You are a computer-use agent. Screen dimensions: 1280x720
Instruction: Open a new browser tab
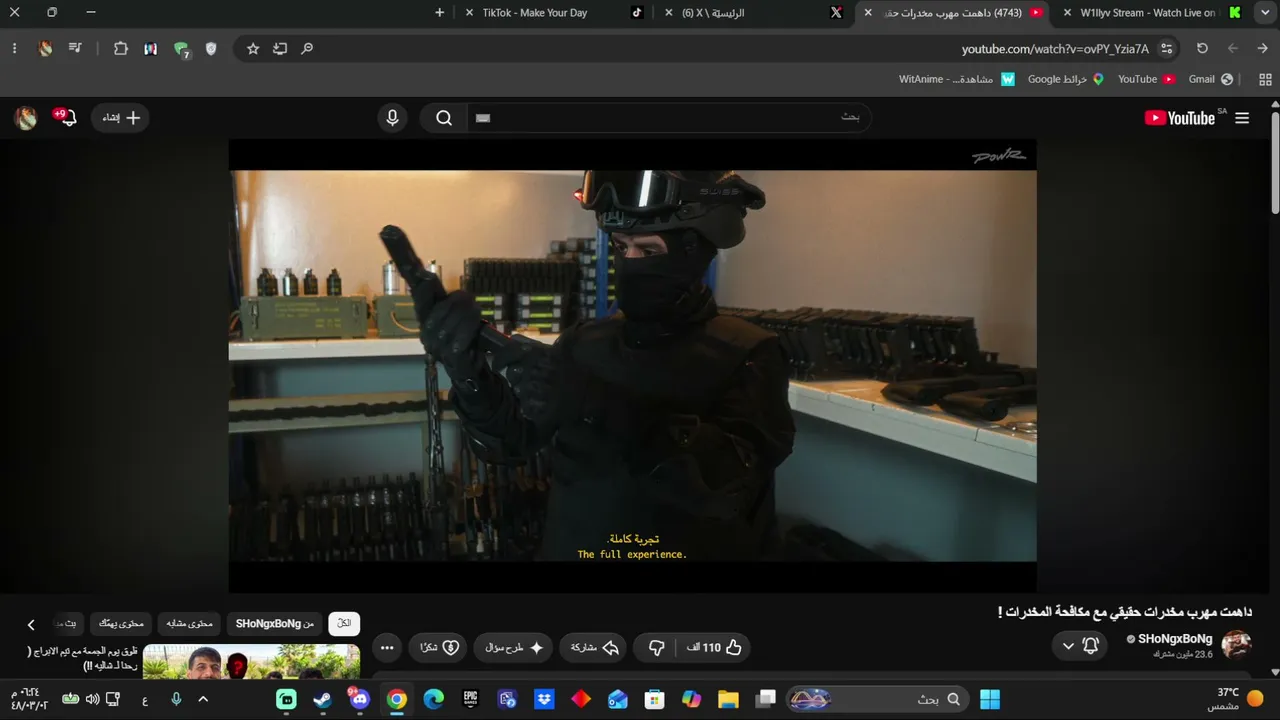[x=440, y=13]
